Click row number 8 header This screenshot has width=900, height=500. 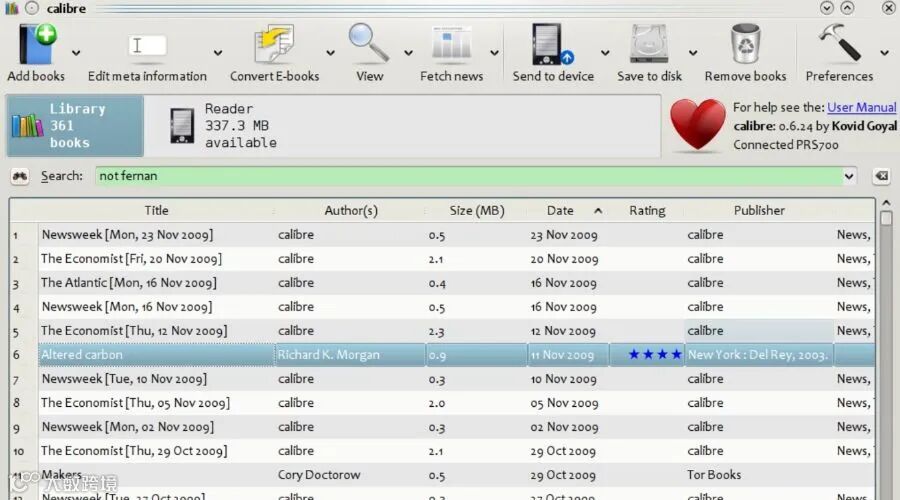(24, 403)
